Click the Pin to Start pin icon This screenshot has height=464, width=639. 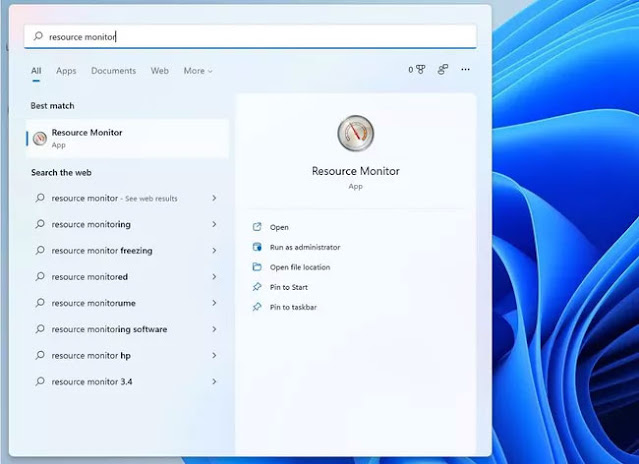[x=257, y=287]
